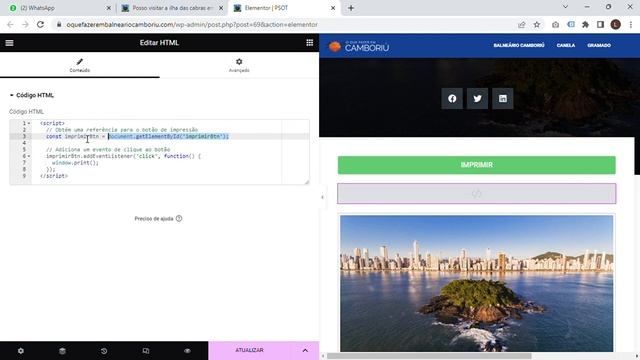The image size is (640, 360).
Task: Switch to the Posso visitar a ilha tab
Action: point(171,8)
